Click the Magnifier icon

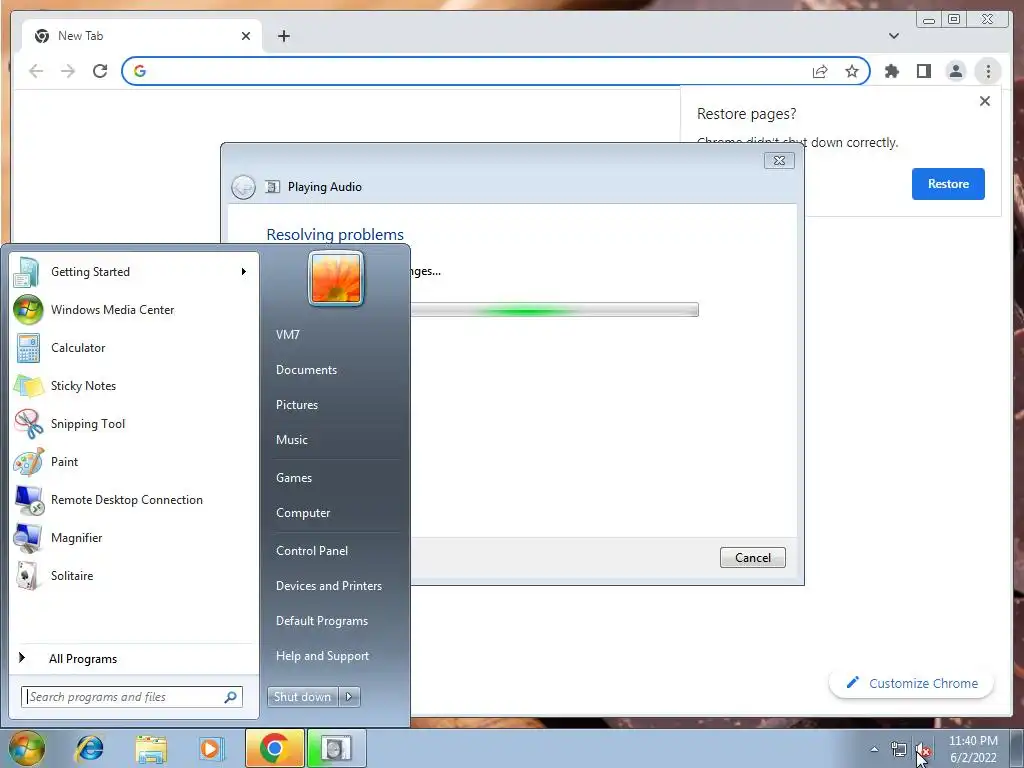point(28,537)
